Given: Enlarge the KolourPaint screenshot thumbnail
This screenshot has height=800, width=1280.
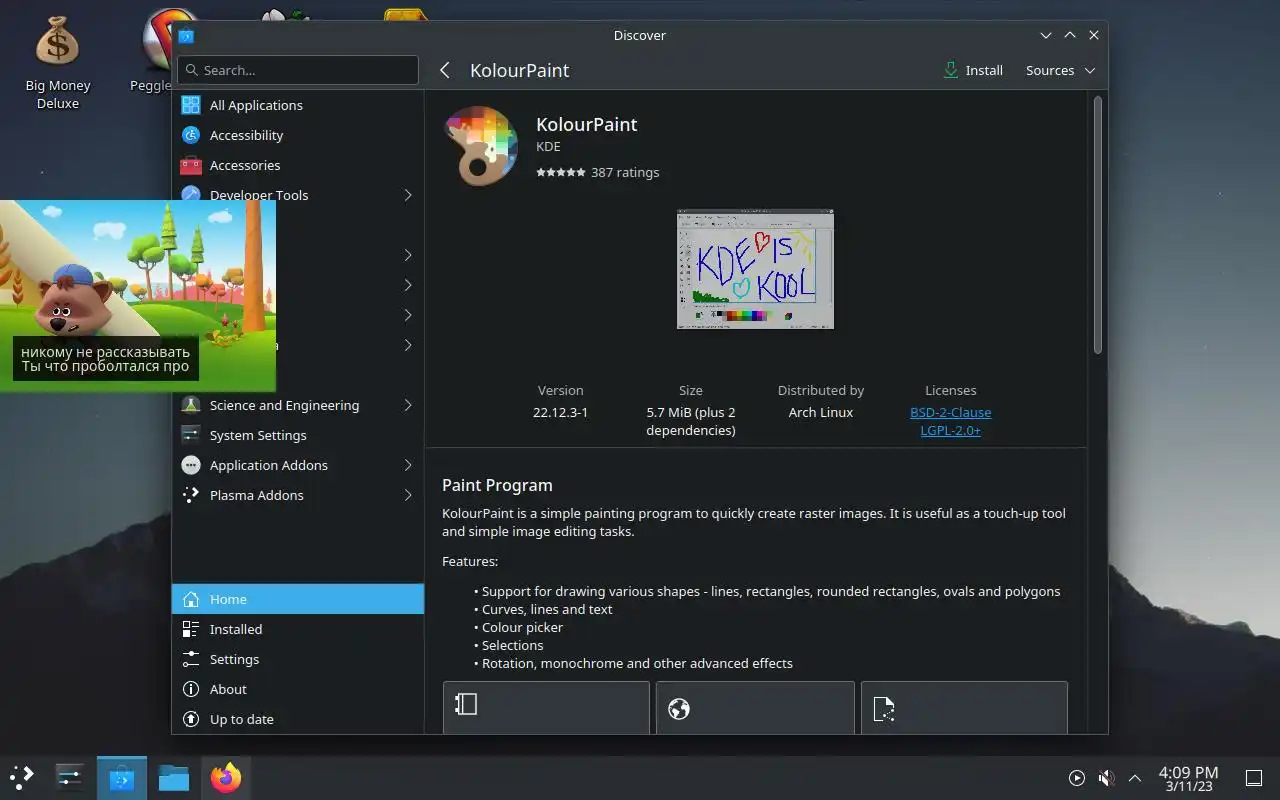Looking at the screenshot, I should tap(755, 269).
